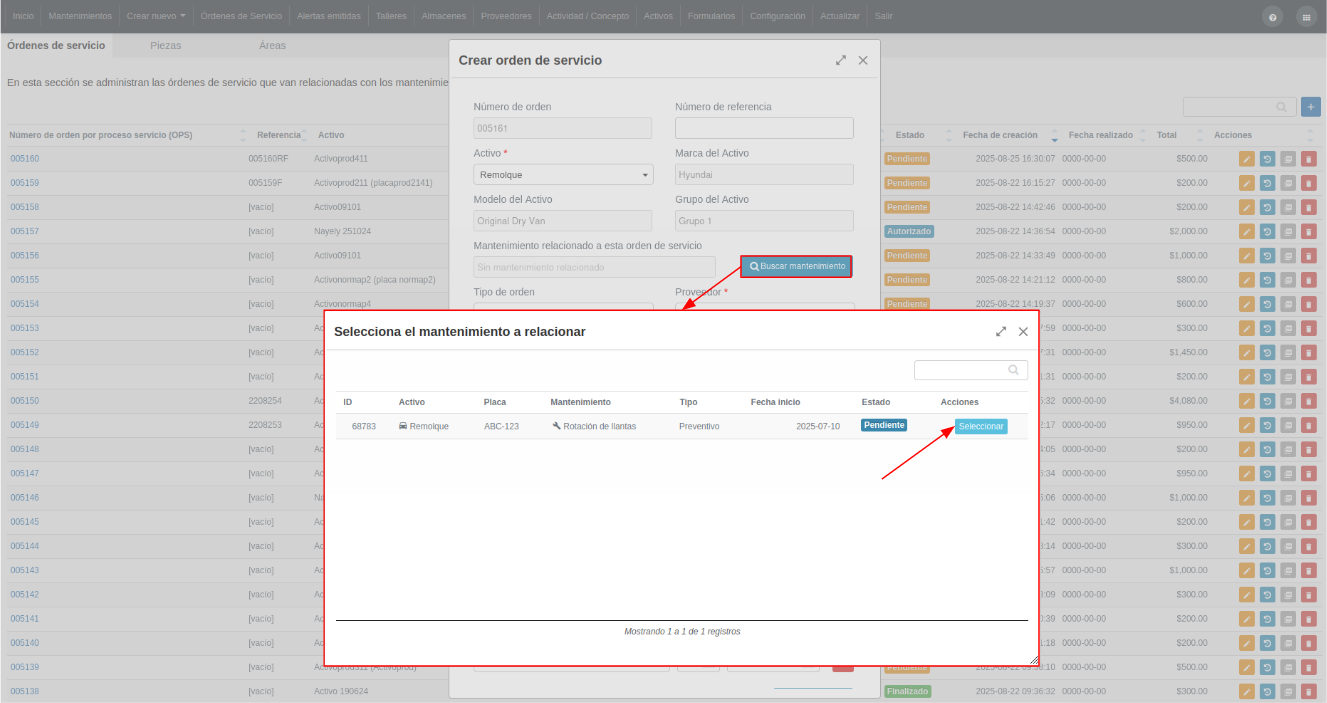This screenshot has height=703, width=1327.
Task: Click the 'Número de referencia' input field
Action: 764,128
